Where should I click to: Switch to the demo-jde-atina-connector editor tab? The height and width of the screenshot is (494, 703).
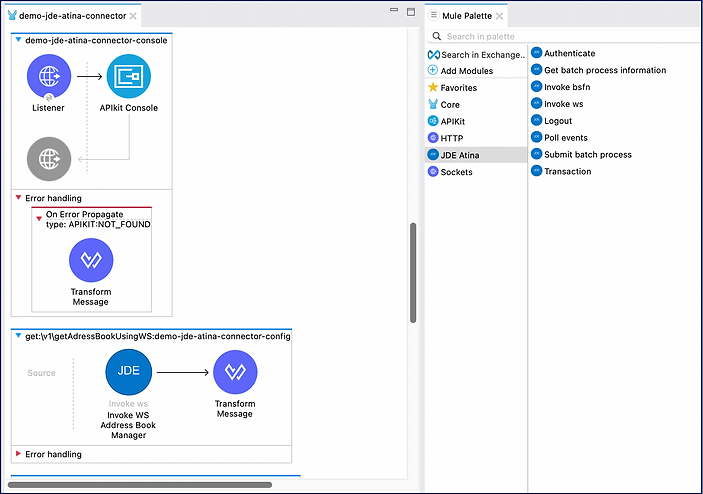pyautogui.click(x=72, y=16)
